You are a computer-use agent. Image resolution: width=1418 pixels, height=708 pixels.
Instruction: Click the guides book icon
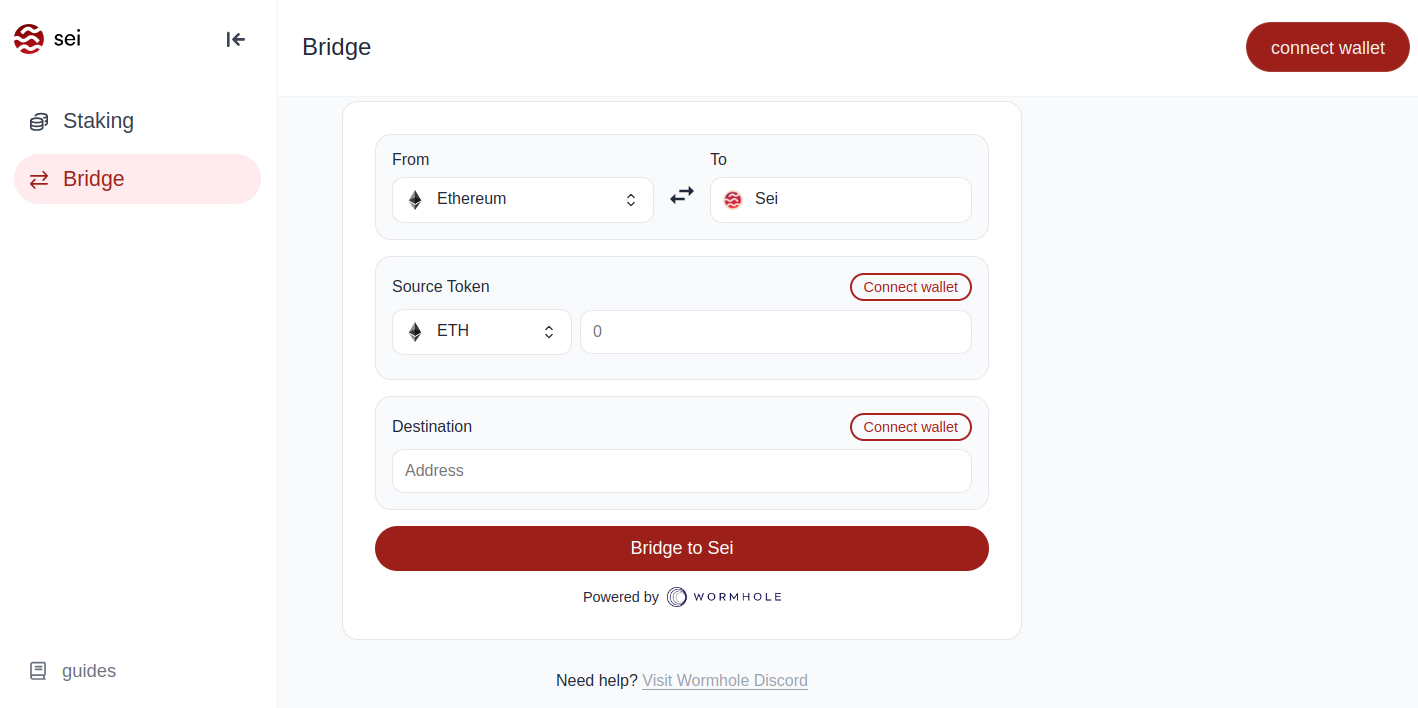pyautogui.click(x=38, y=671)
